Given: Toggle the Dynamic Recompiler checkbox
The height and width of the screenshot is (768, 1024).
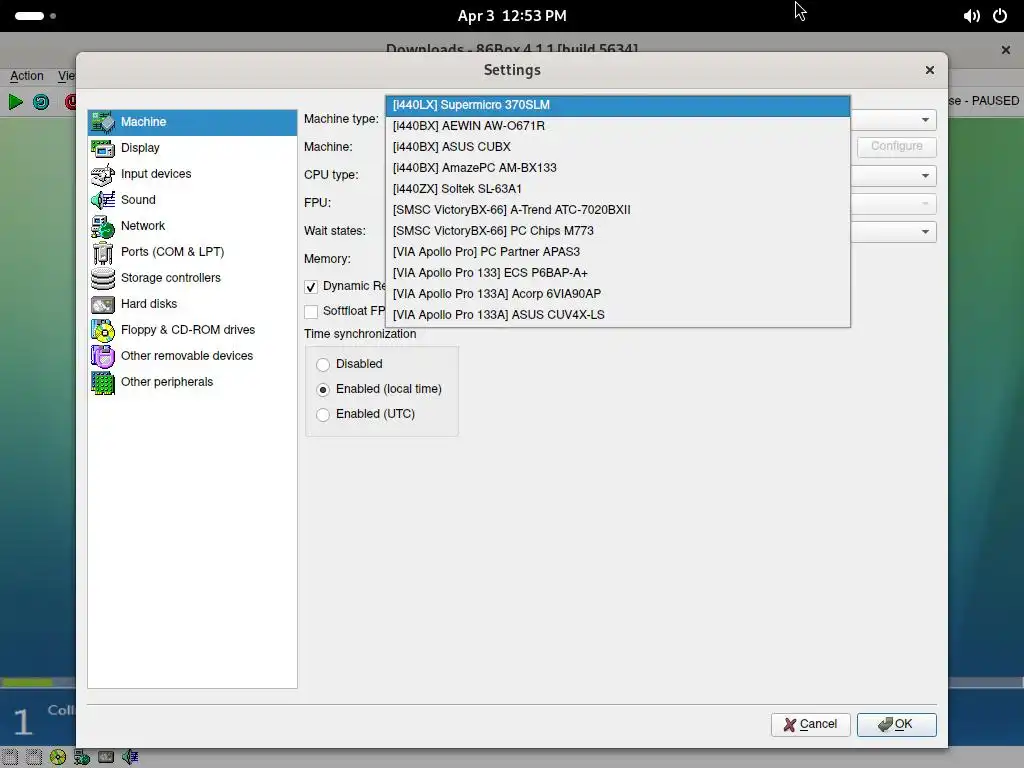Looking at the screenshot, I should coord(311,287).
